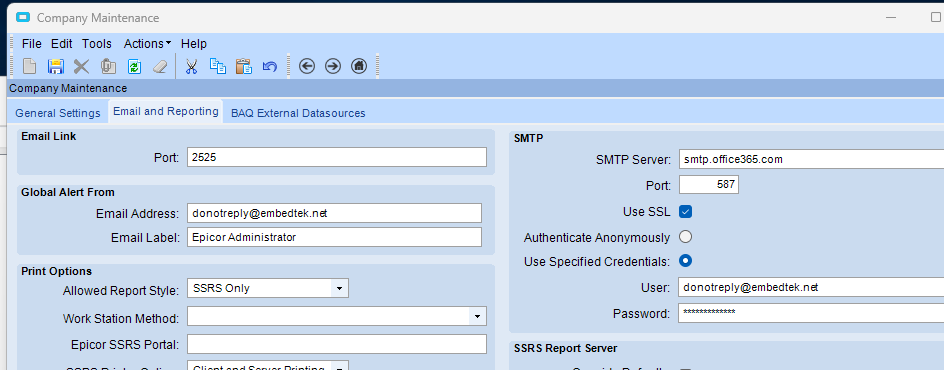Click the SMTP Password field

[811, 313]
